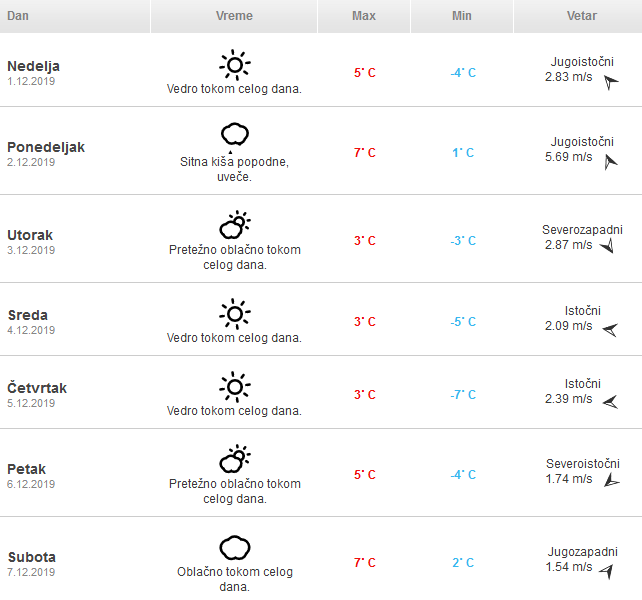The image size is (642, 600).
Task: Click the partly cloudy icon for Utorak
Action: [234, 224]
